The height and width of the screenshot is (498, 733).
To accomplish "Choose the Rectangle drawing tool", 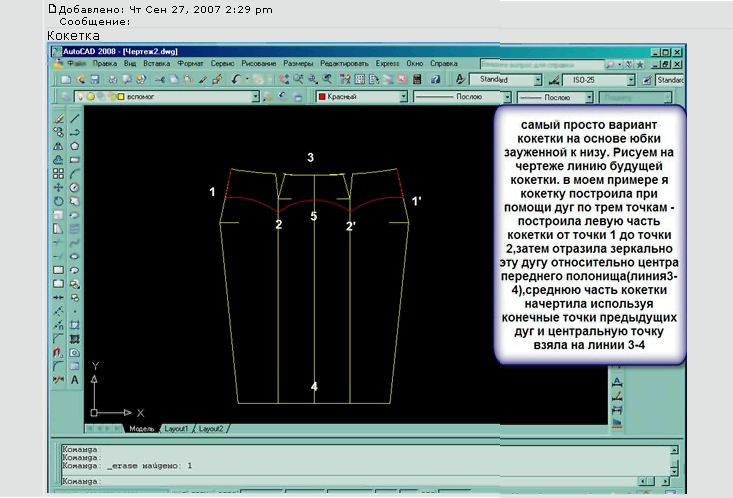I will [73, 159].
